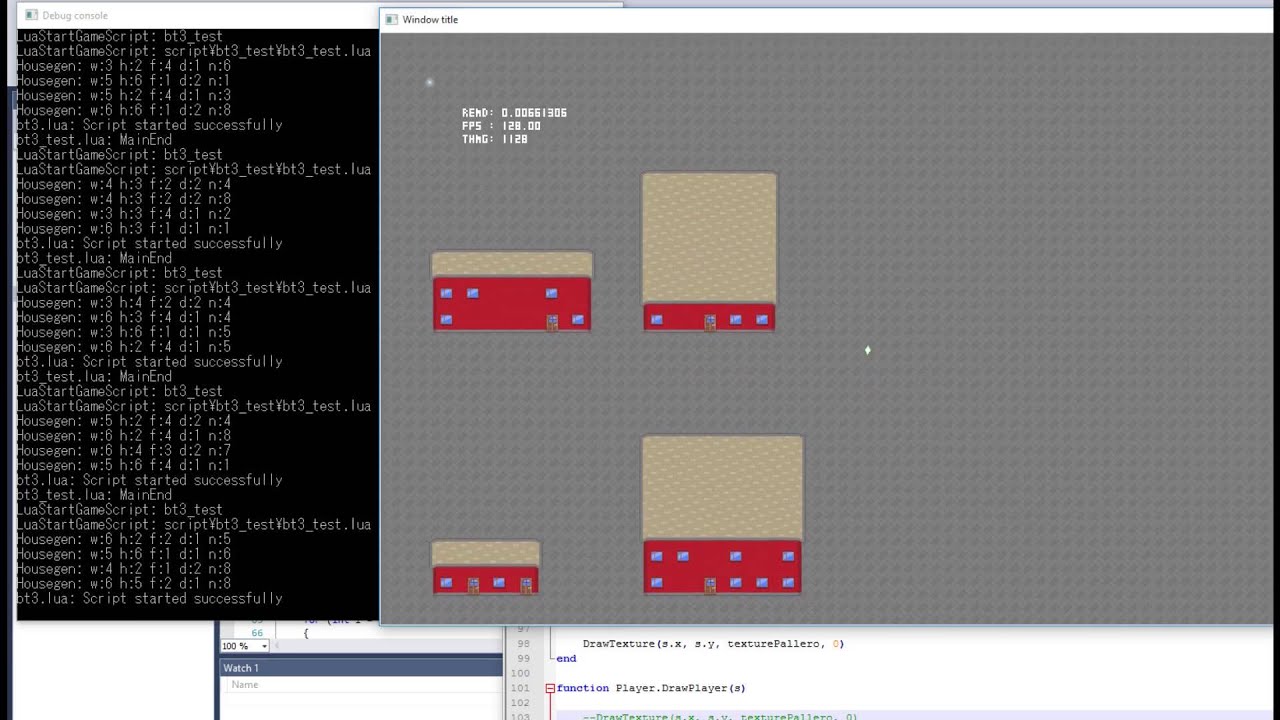Click the Name column header in Watch
1280x720 pixels.
(244, 685)
